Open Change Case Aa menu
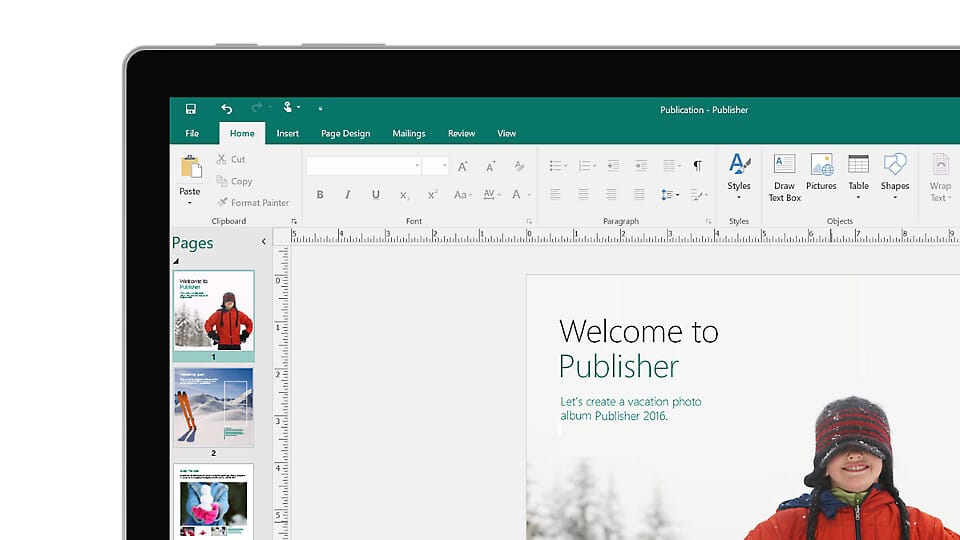Screen dimensions: 960x540 click(462, 195)
